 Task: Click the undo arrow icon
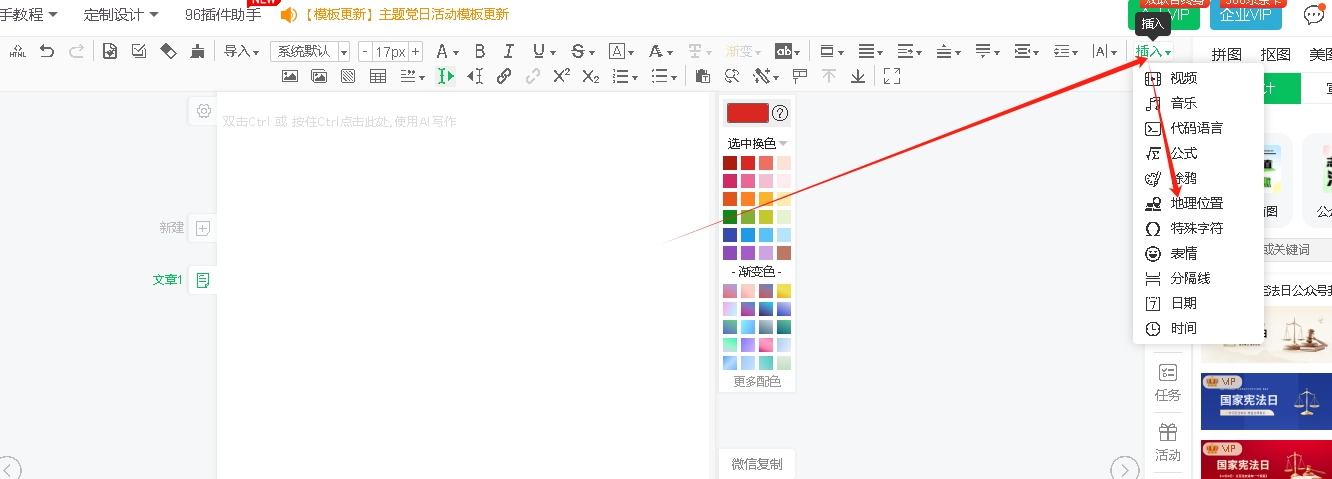tap(47, 51)
